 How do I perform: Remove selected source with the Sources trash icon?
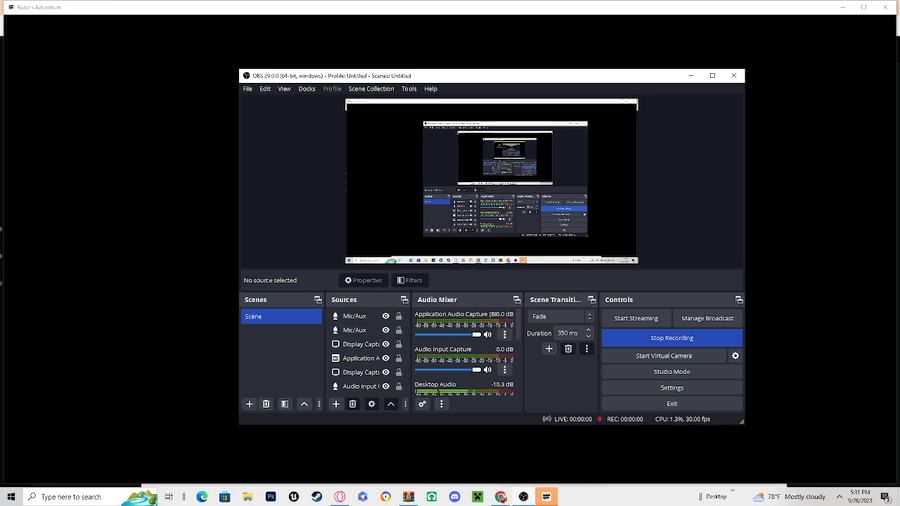(x=352, y=404)
